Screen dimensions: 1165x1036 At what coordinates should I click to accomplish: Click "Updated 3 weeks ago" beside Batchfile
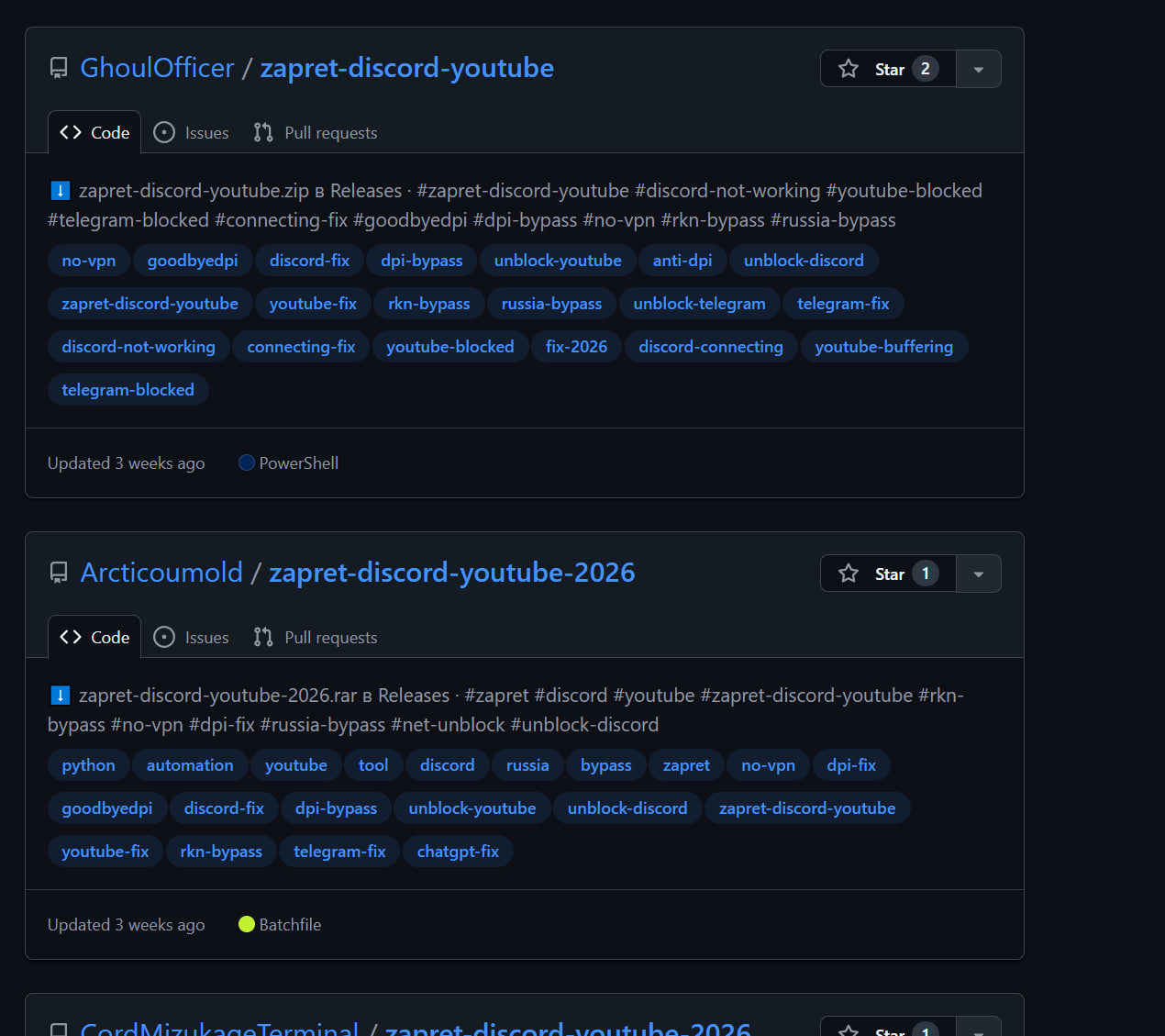pos(127,924)
